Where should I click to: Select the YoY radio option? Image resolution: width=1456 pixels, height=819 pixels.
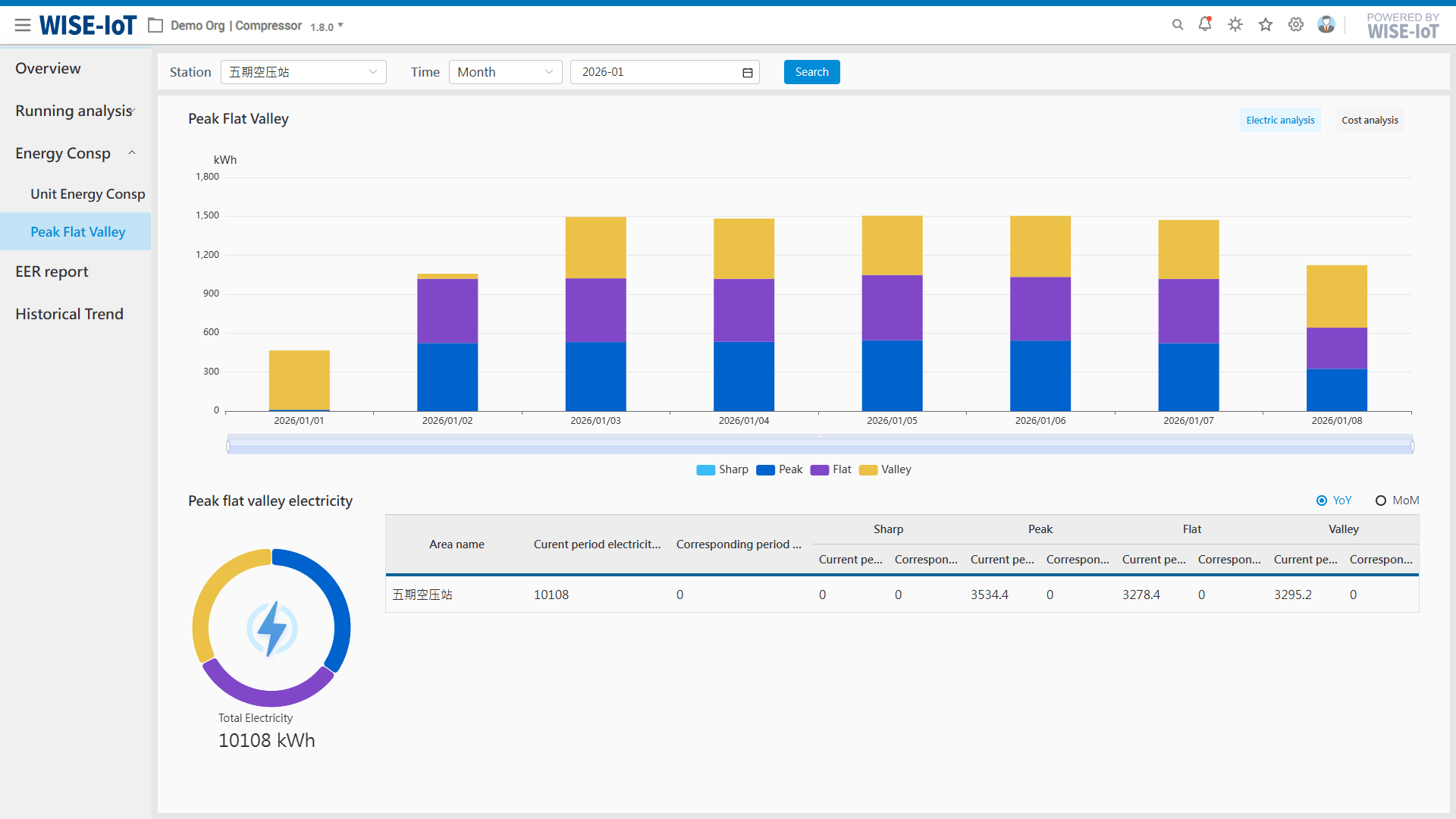(x=1322, y=500)
